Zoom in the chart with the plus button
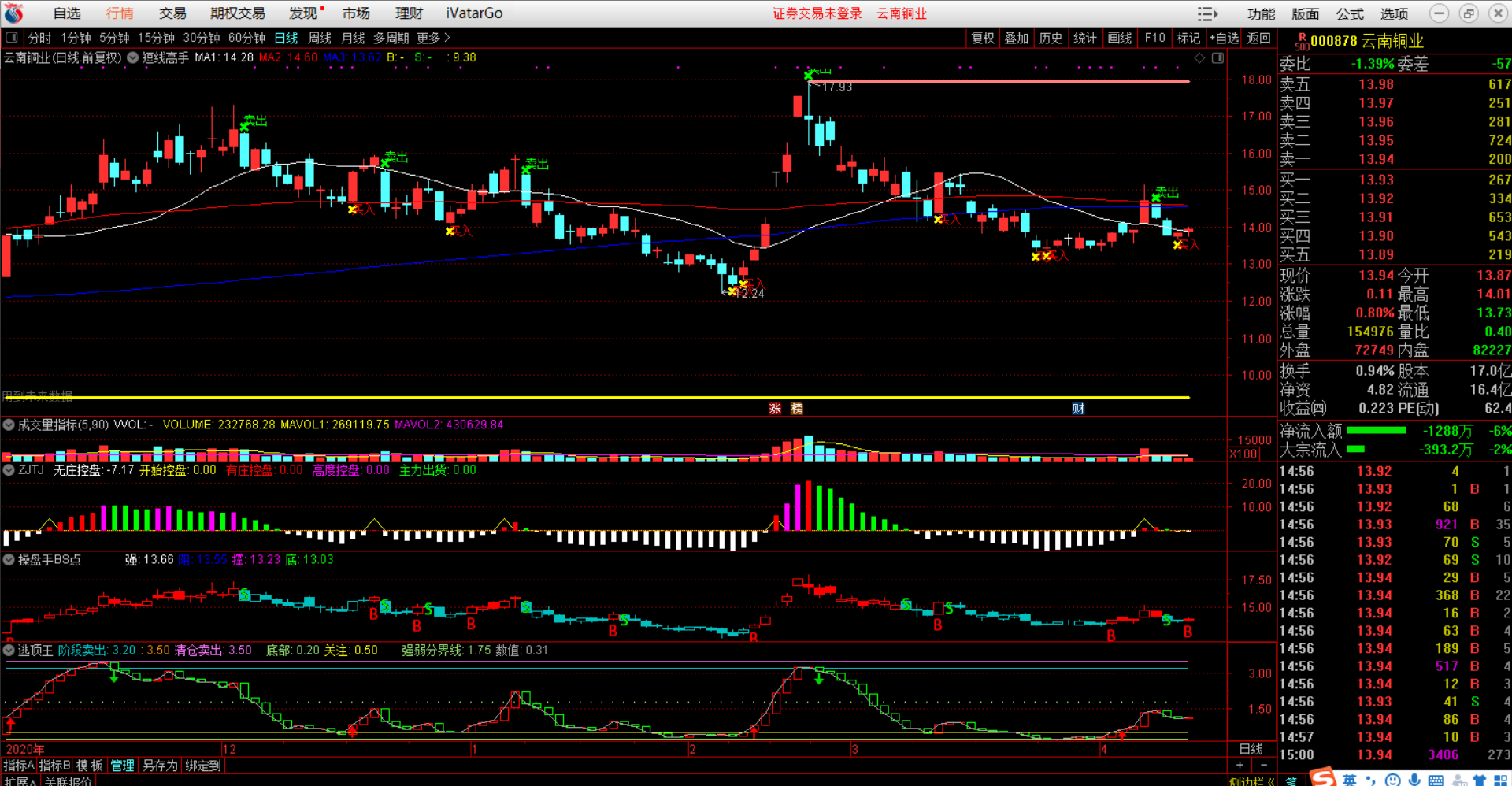This screenshot has height=786, width=1512. [x=1240, y=765]
